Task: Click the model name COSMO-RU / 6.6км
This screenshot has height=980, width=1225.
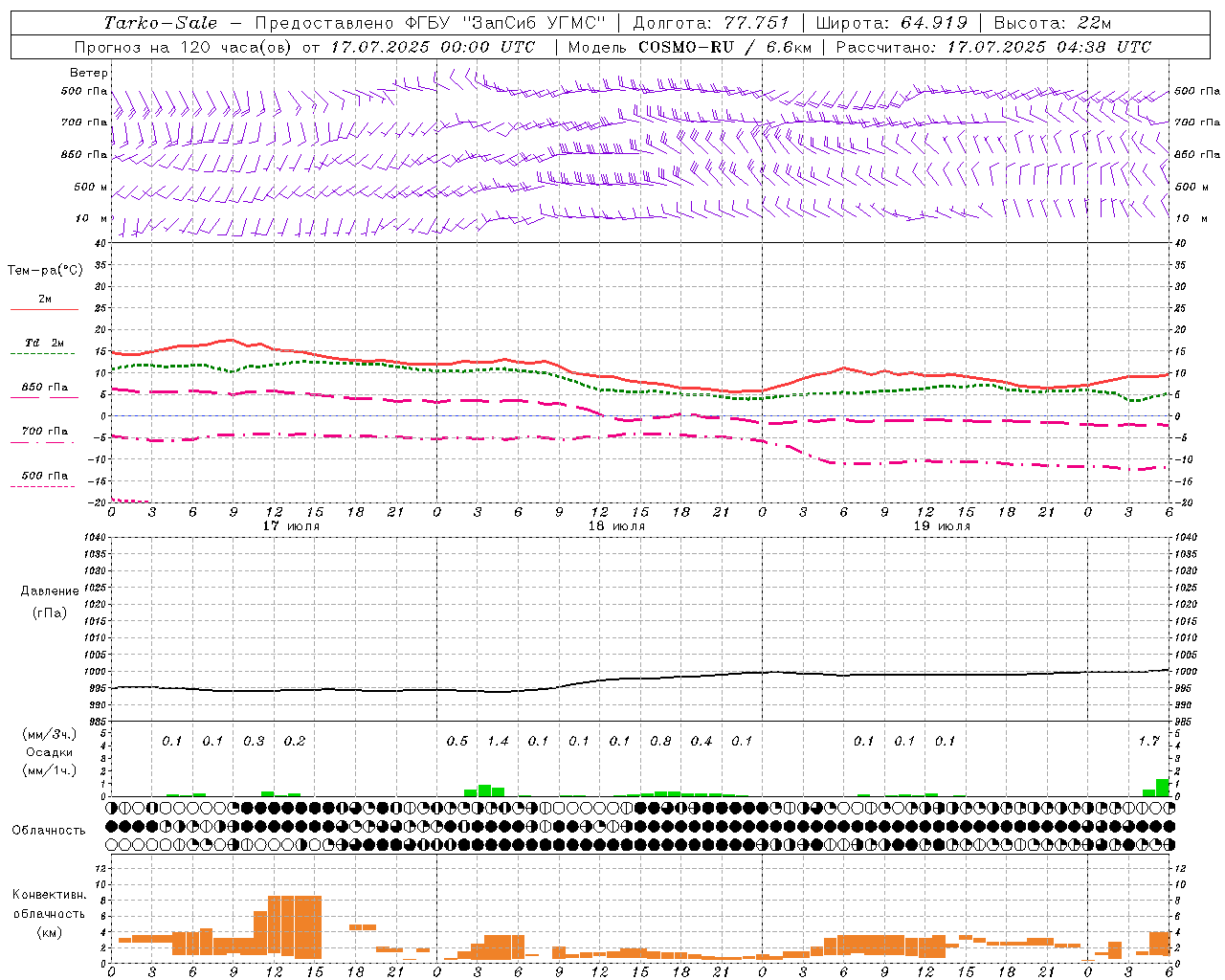Action: pos(724,47)
